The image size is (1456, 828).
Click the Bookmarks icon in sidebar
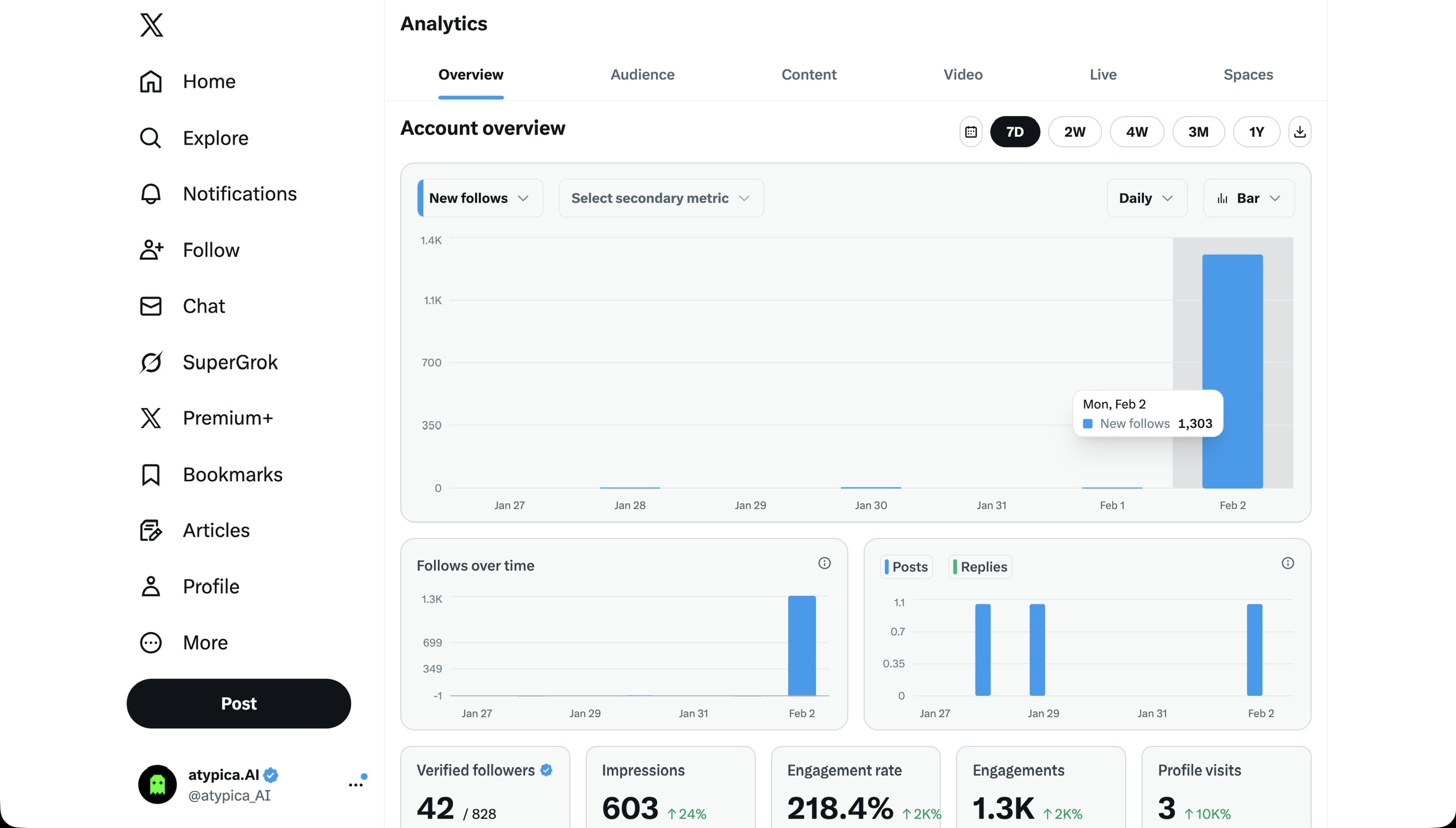[x=151, y=474]
